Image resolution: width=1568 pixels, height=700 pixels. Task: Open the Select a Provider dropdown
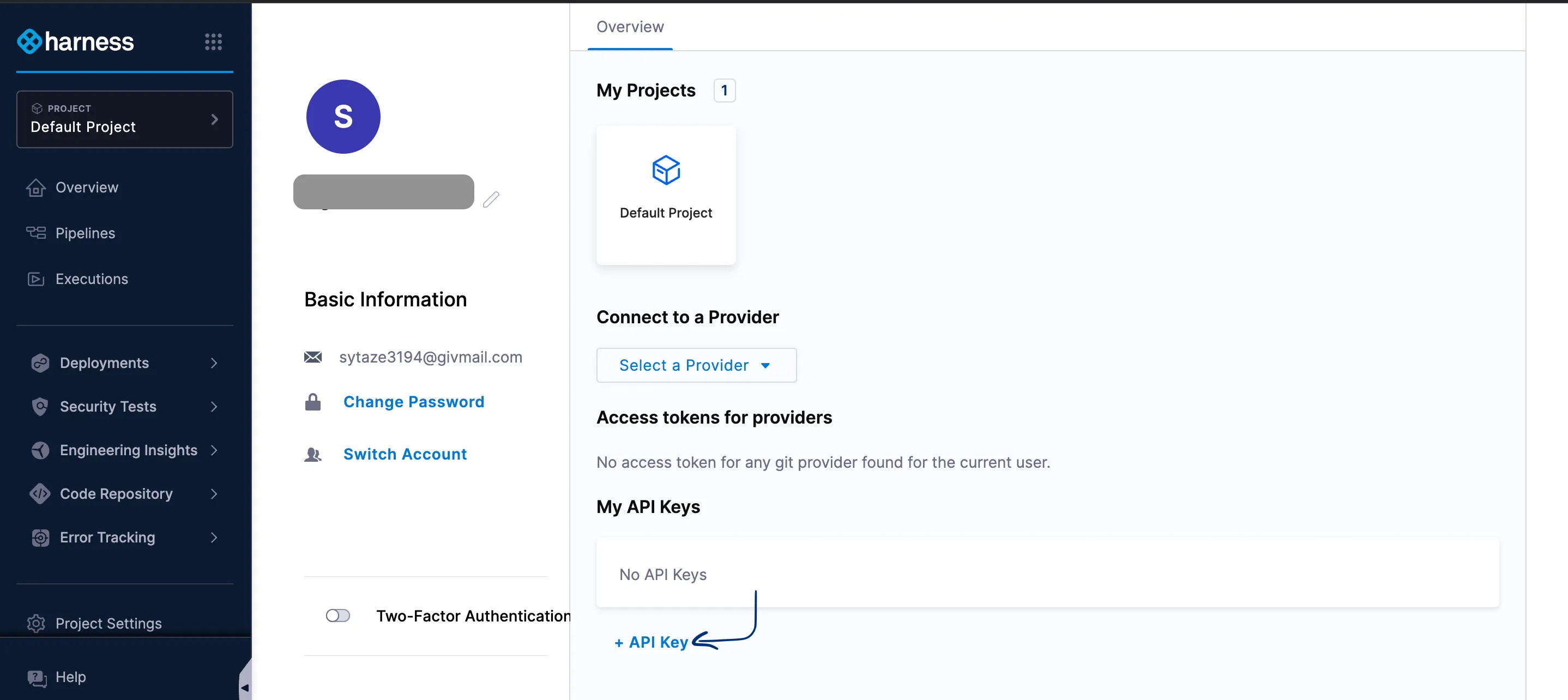click(696, 365)
